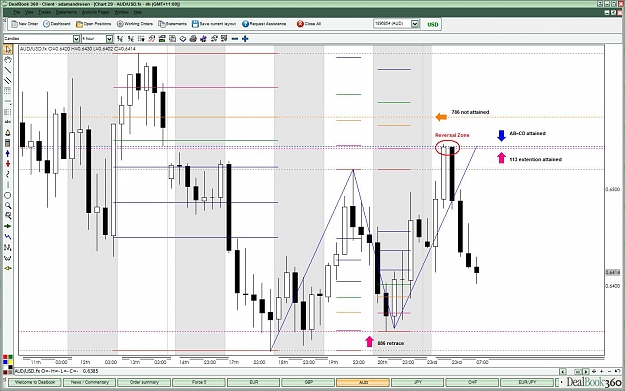Open the Window menu
Screen dimensions: 625x391
[122, 12]
